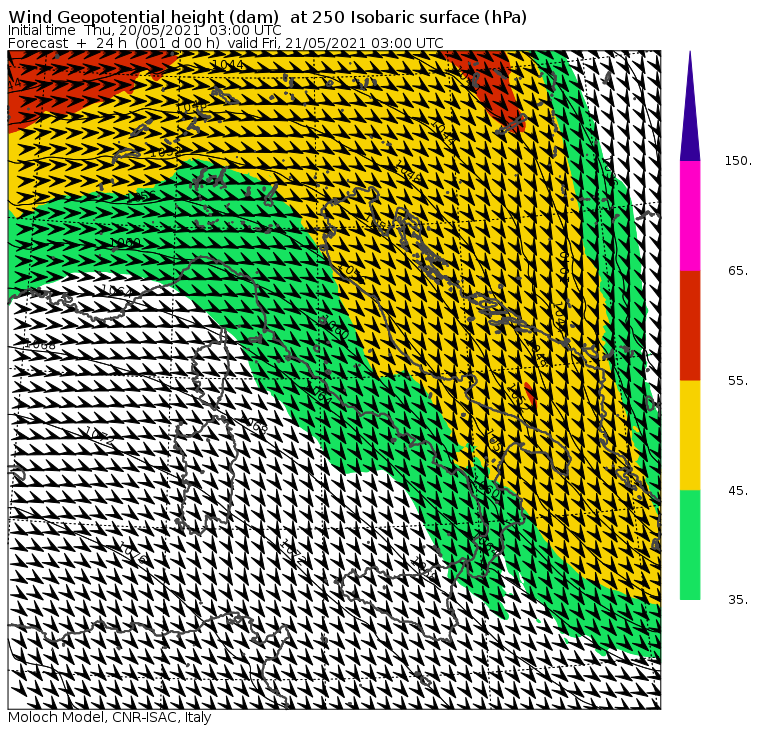The image size is (760, 731).
Task: Click the legend value '55.'
Action: point(739,381)
